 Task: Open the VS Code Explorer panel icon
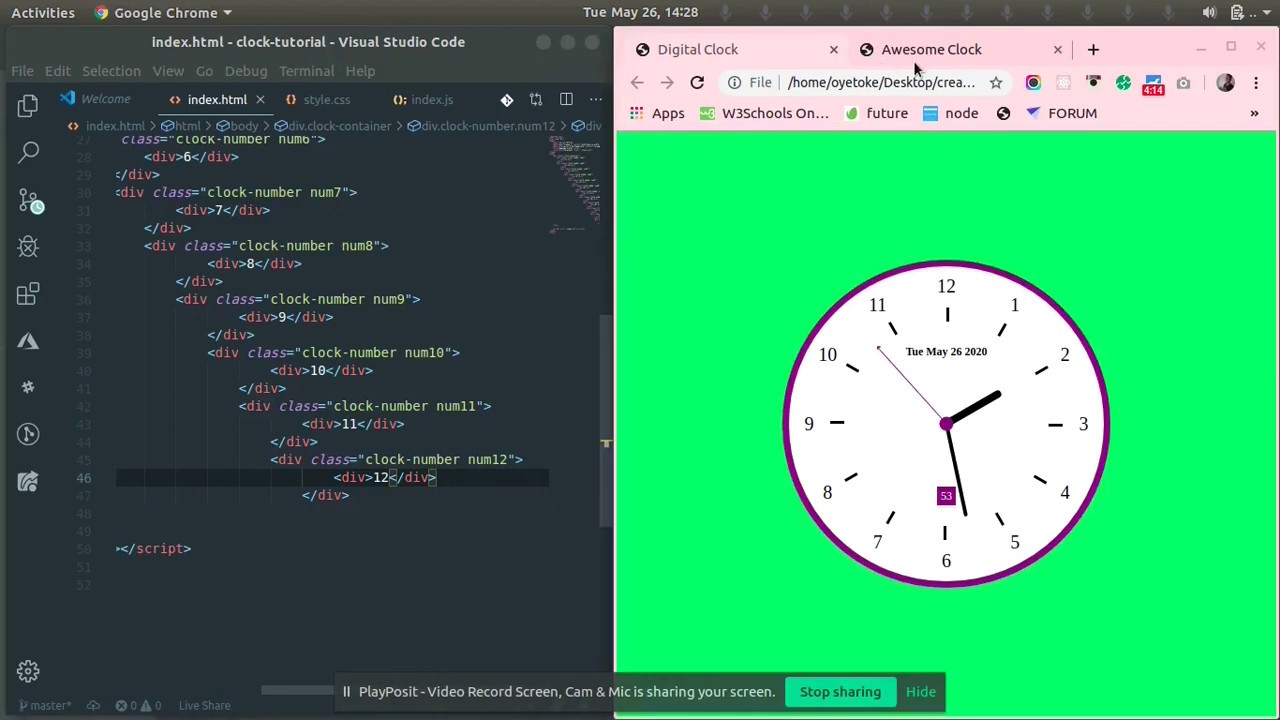click(28, 105)
